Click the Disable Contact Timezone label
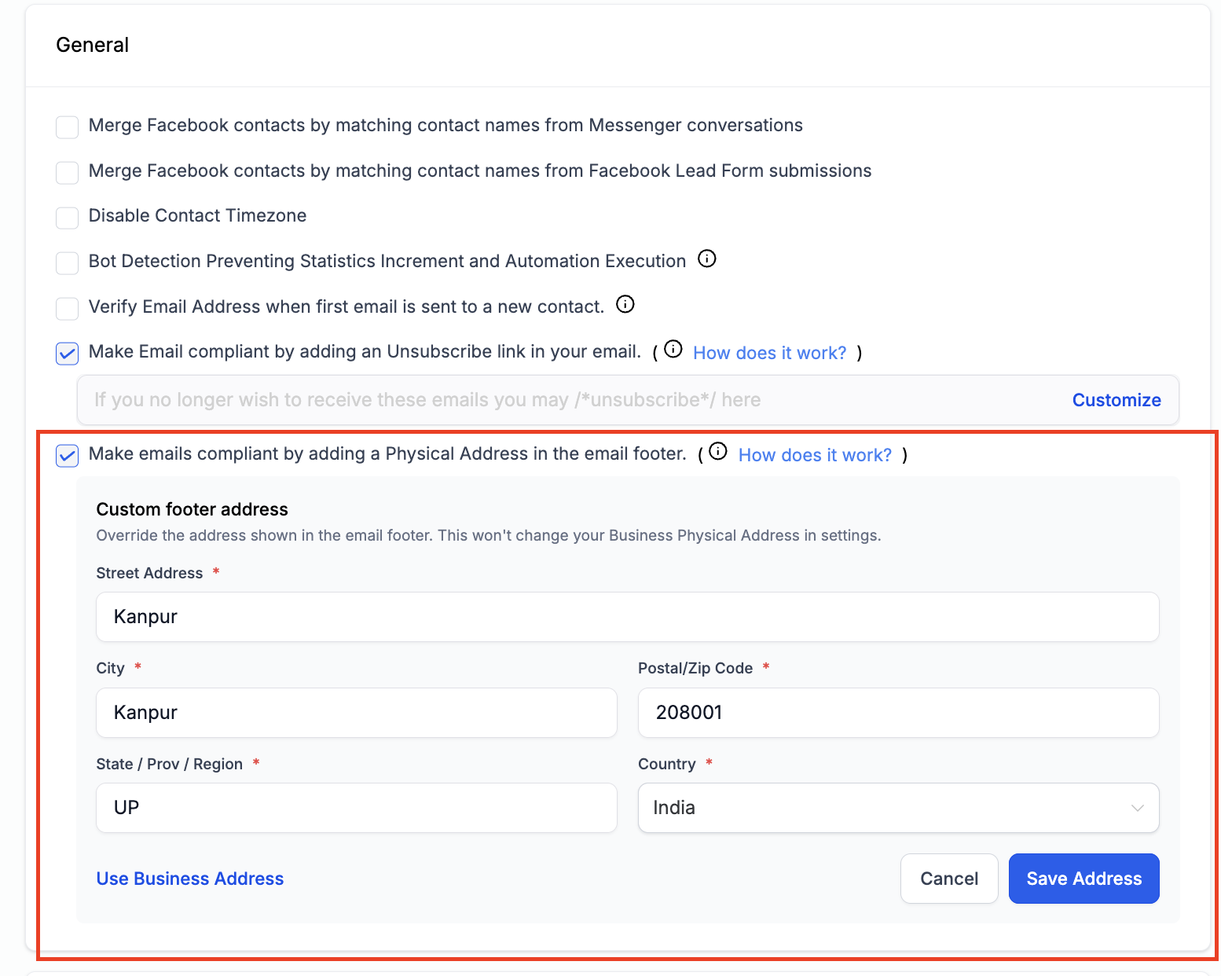The image size is (1232, 976). 197,215
